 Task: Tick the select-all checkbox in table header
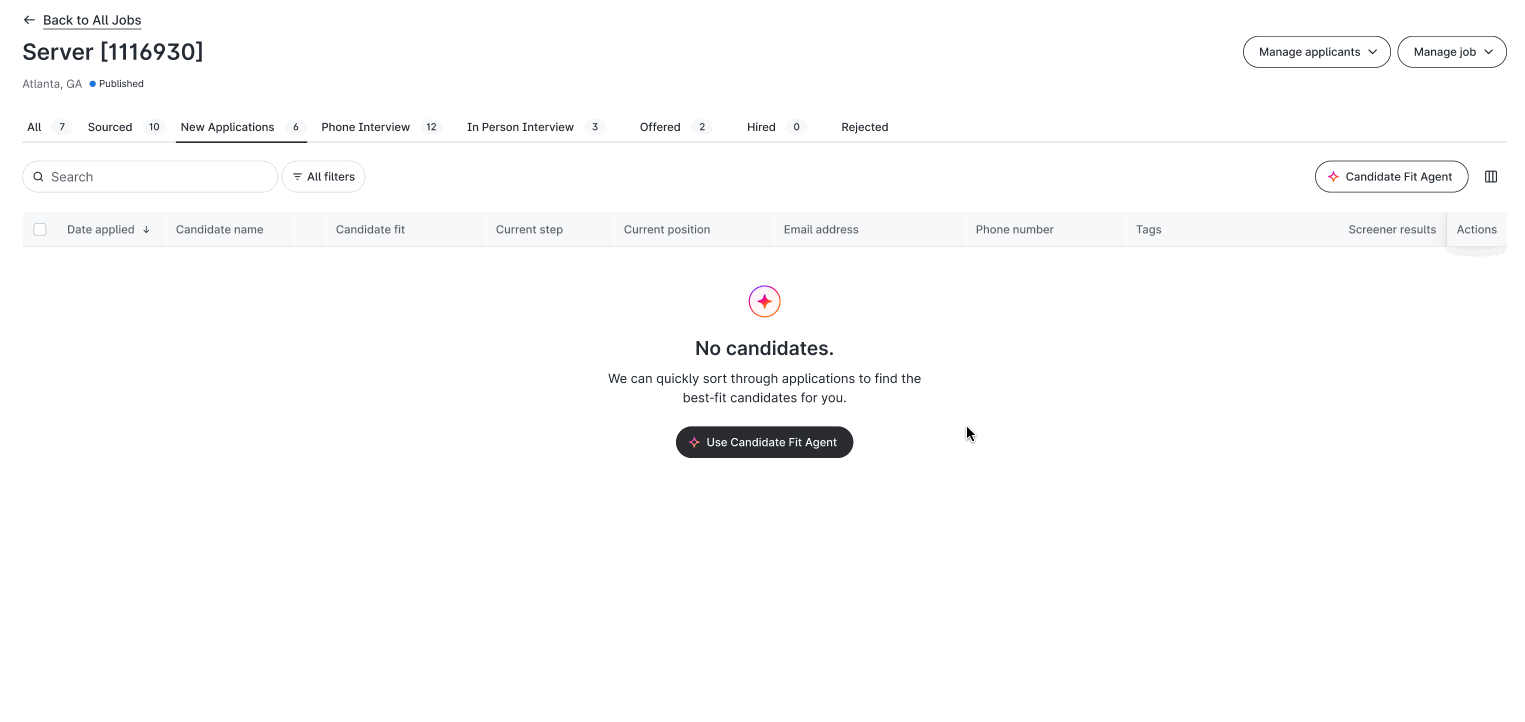pos(40,229)
